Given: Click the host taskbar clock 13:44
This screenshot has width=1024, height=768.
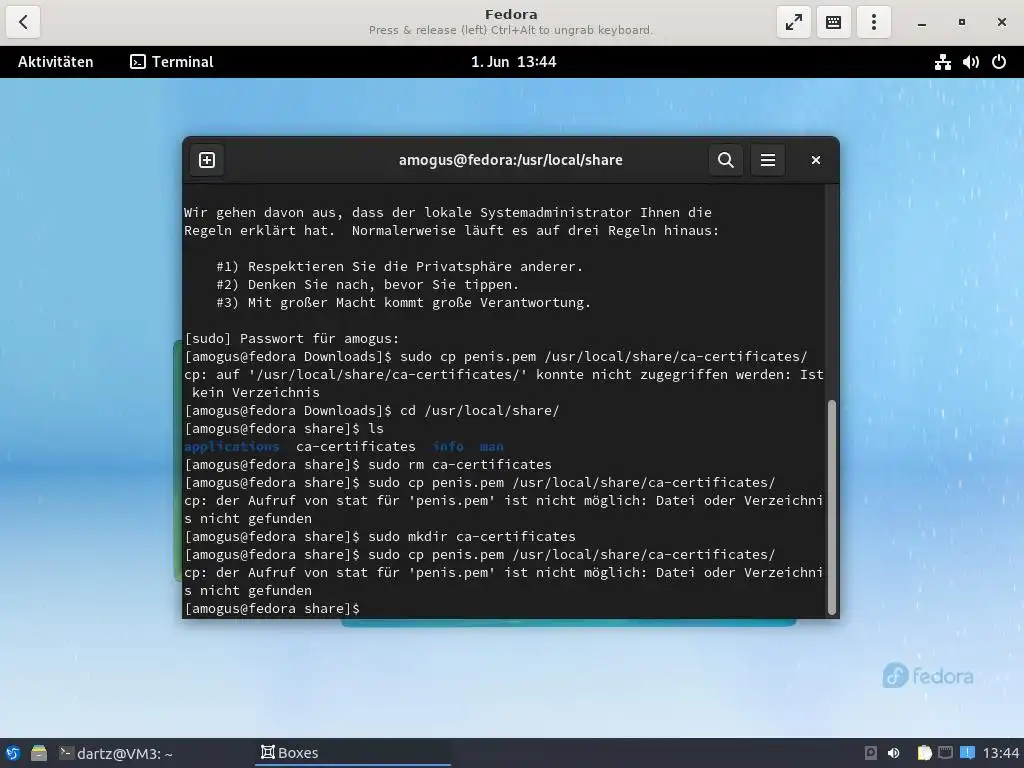Looking at the screenshot, I should pyautogui.click(x=1000, y=753).
